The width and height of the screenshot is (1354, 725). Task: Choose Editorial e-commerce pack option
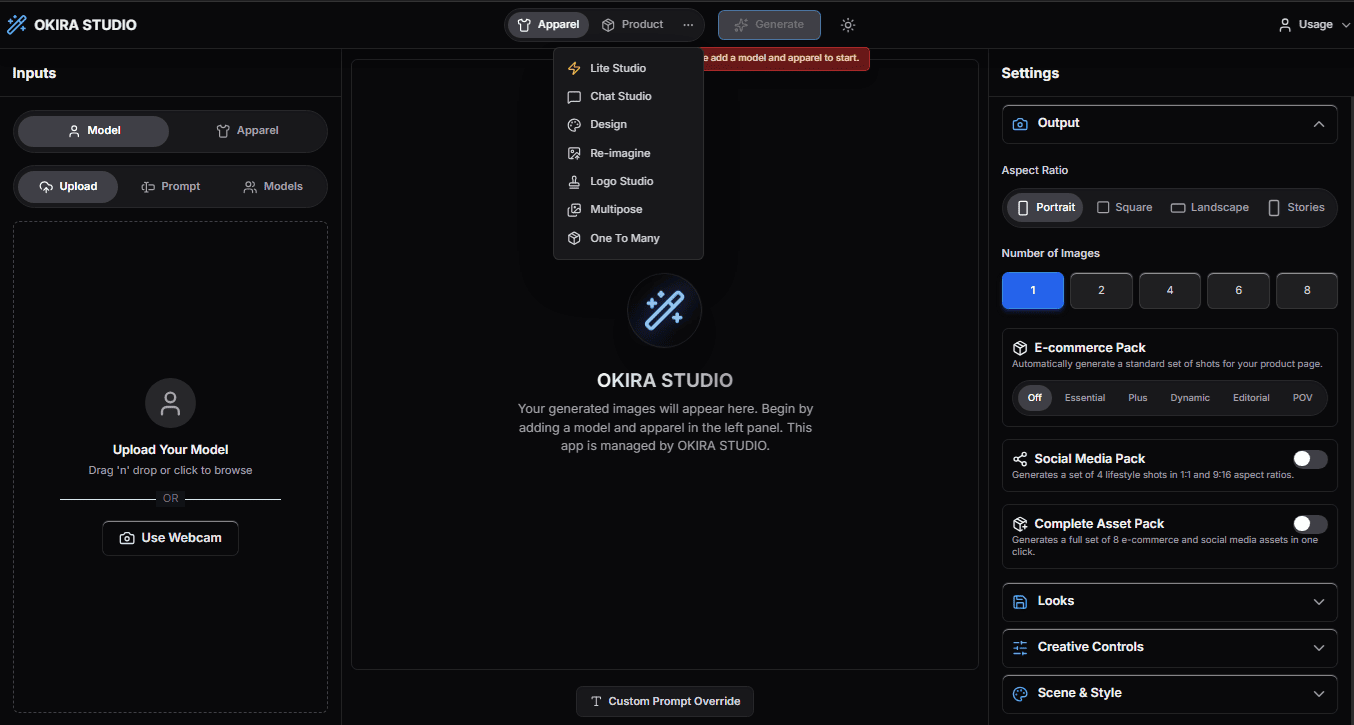tap(1251, 398)
